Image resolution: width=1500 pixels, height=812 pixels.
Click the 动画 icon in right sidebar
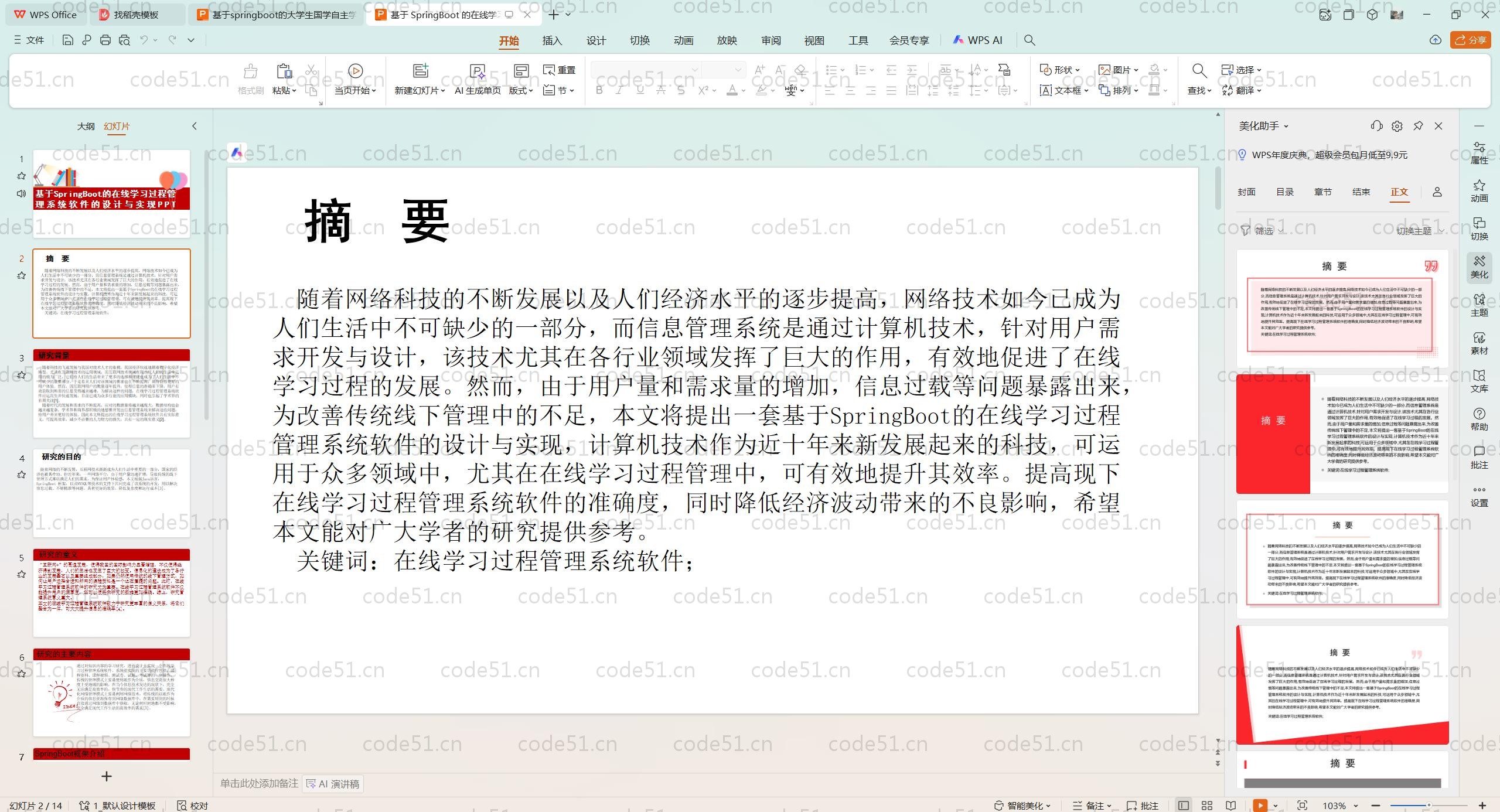point(1479,192)
